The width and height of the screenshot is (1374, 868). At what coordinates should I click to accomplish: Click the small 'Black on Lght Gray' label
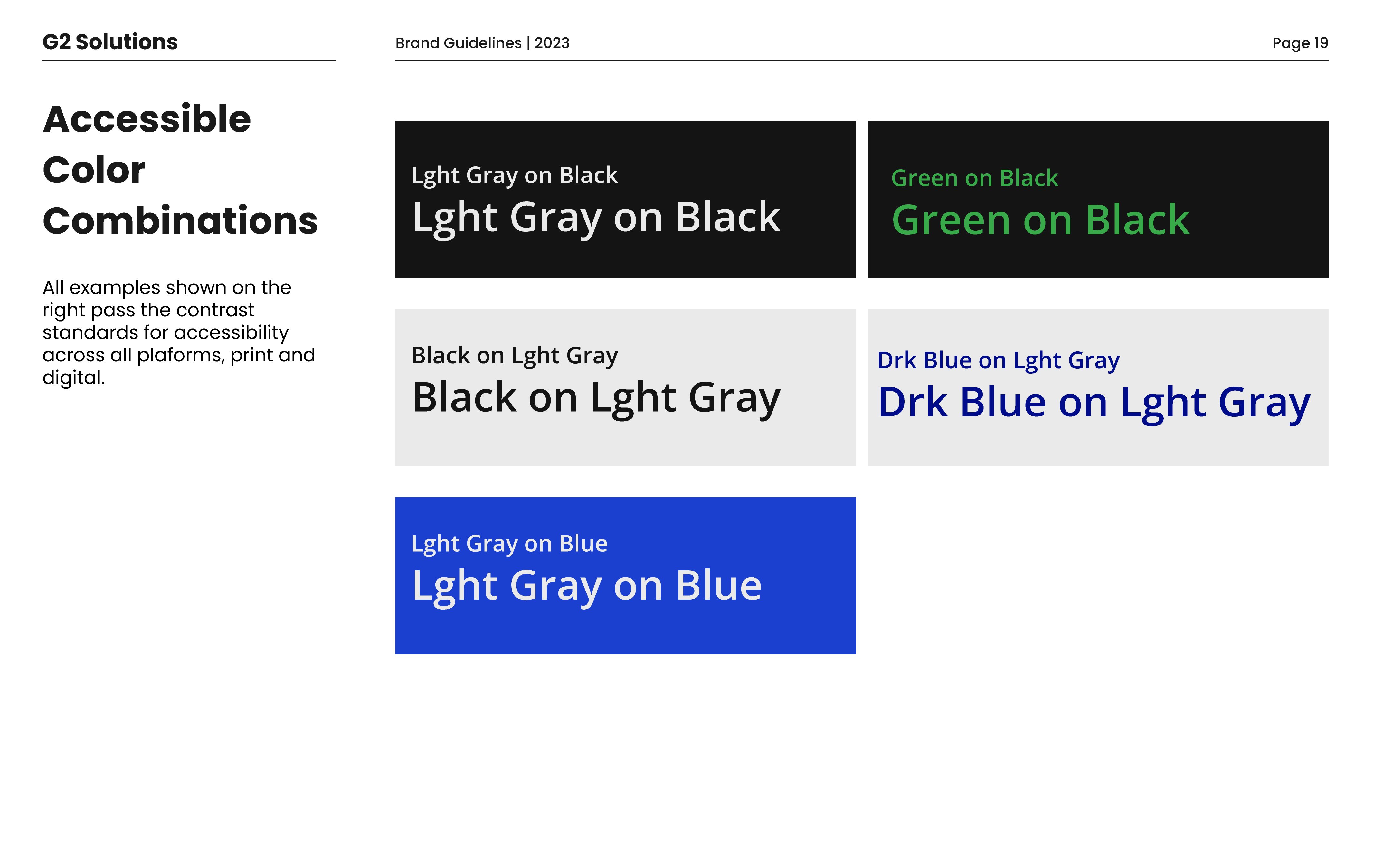514,355
